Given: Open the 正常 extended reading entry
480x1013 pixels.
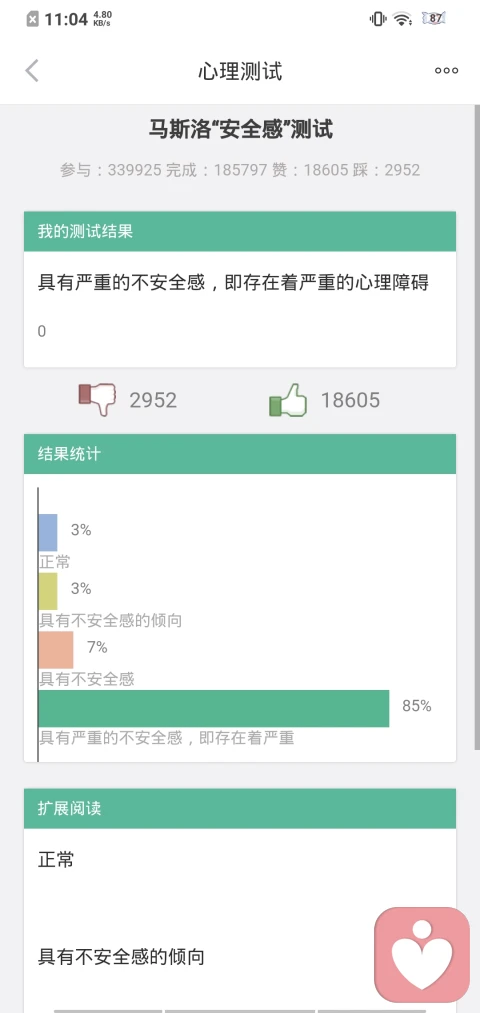Looking at the screenshot, I should [x=56, y=860].
